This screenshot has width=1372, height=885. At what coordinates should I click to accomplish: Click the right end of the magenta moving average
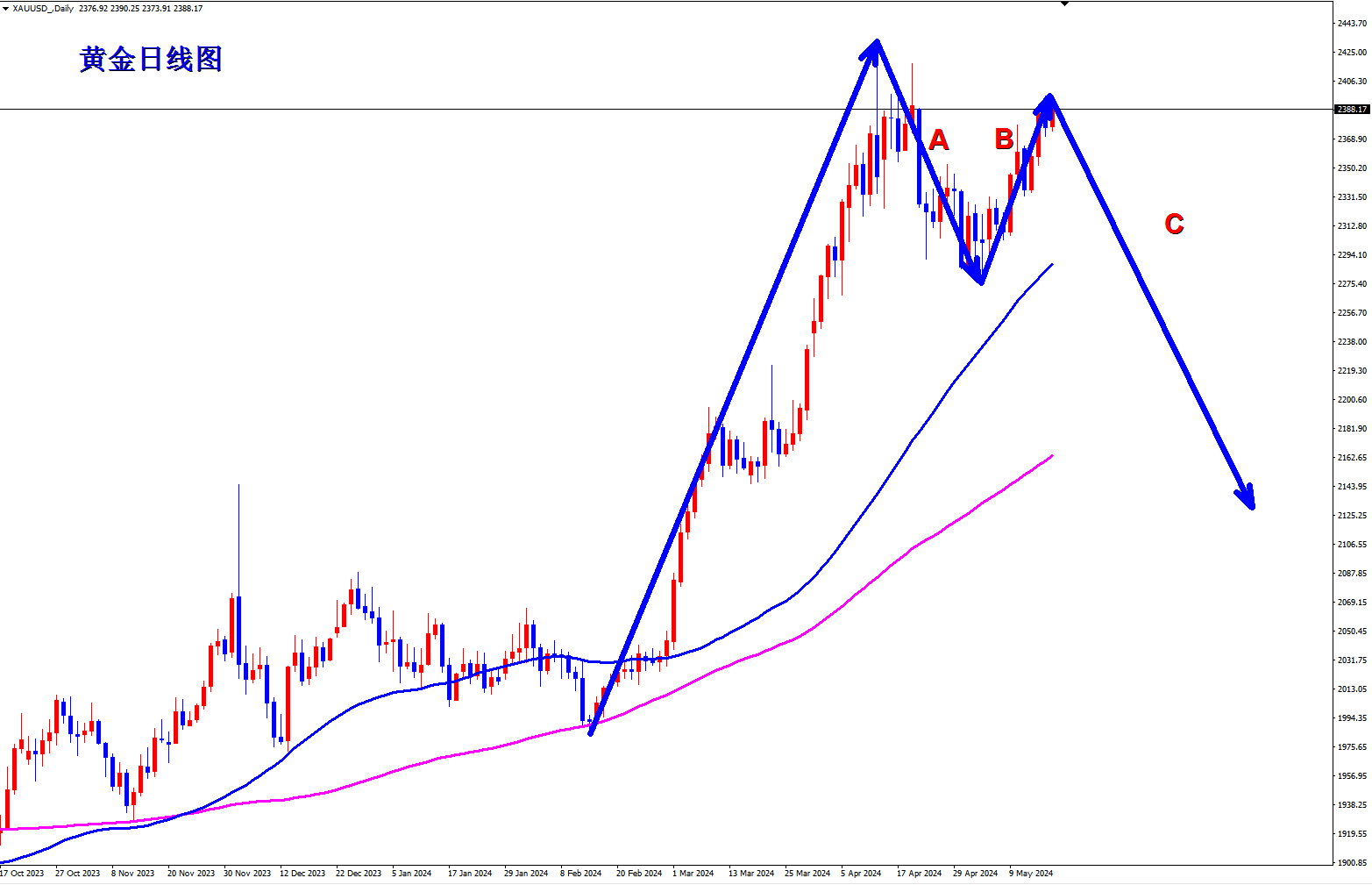coord(1050,456)
